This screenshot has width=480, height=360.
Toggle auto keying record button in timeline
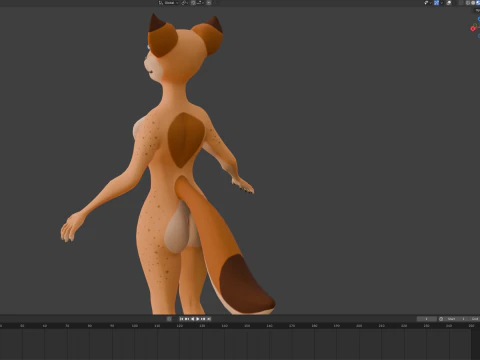click(169, 319)
